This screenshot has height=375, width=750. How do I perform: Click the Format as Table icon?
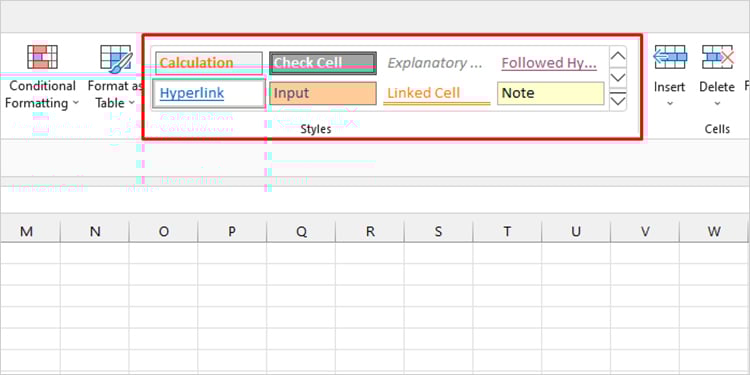(116, 58)
